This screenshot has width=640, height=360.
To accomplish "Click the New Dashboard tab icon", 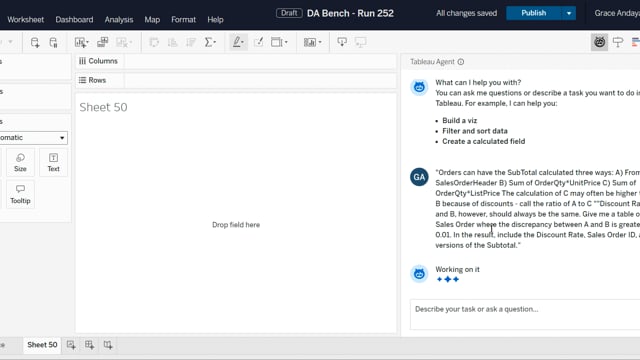I will click(89, 345).
